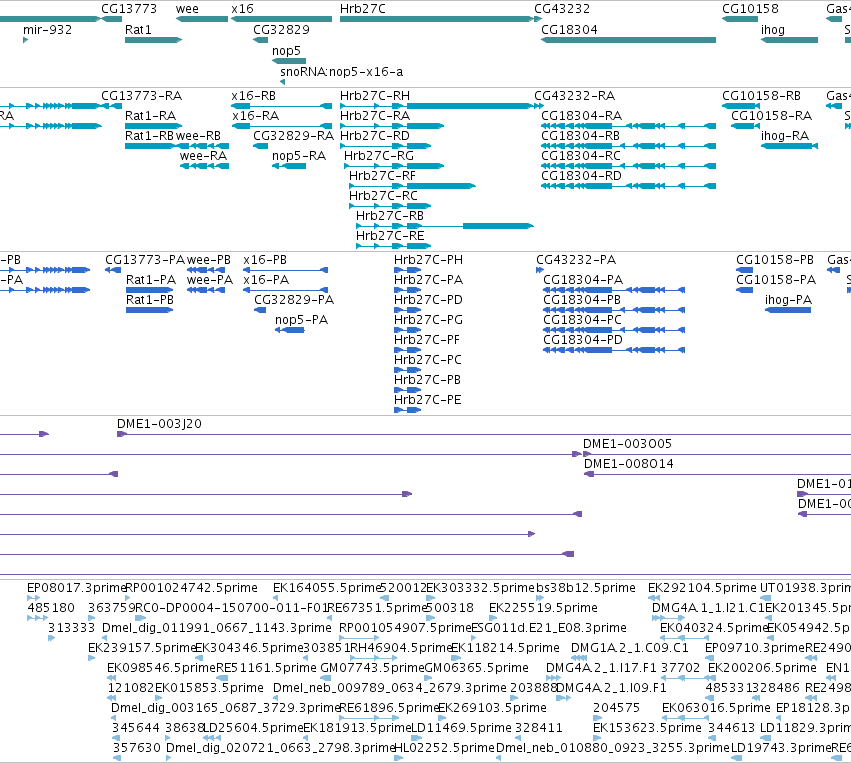Select the EK015853.5prime EST marker

(158, 698)
